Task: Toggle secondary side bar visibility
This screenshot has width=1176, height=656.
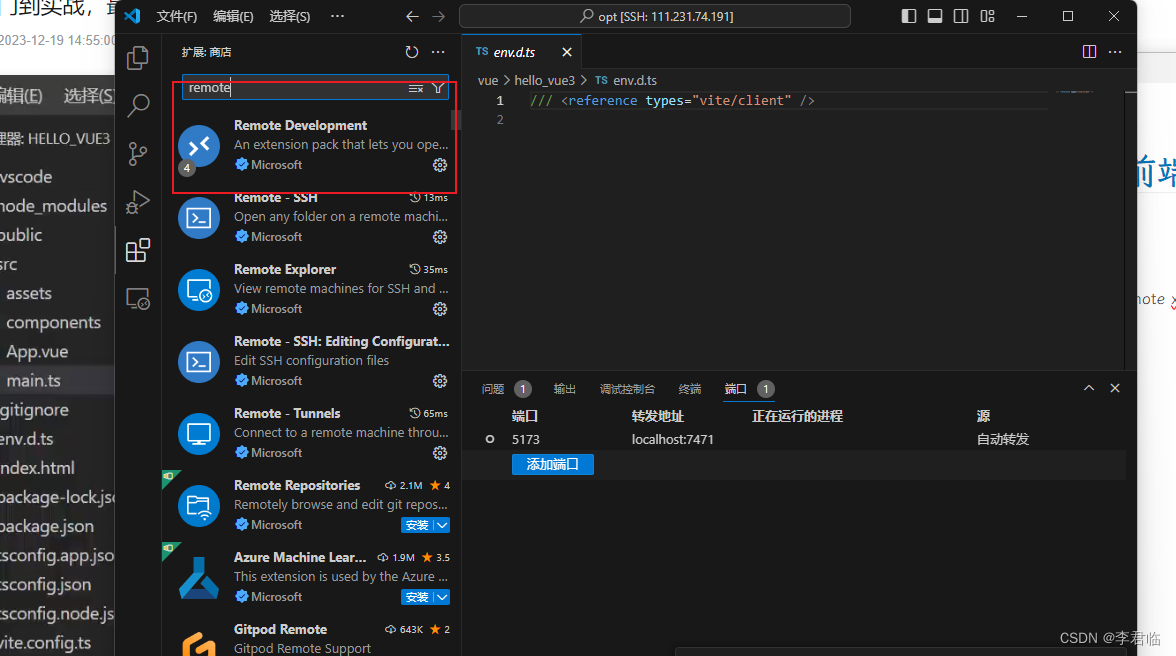Action: 961,16
